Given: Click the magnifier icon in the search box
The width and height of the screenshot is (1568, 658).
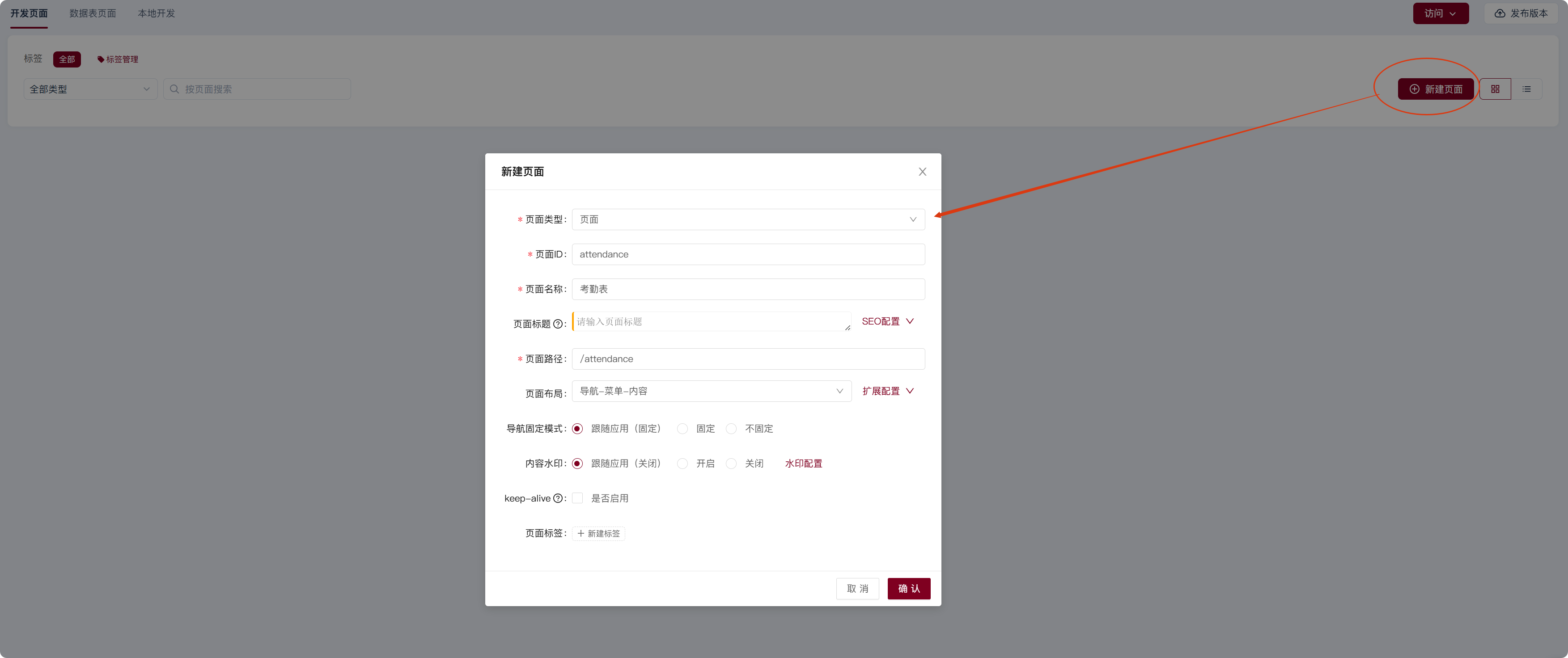Looking at the screenshot, I should [175, 89].
